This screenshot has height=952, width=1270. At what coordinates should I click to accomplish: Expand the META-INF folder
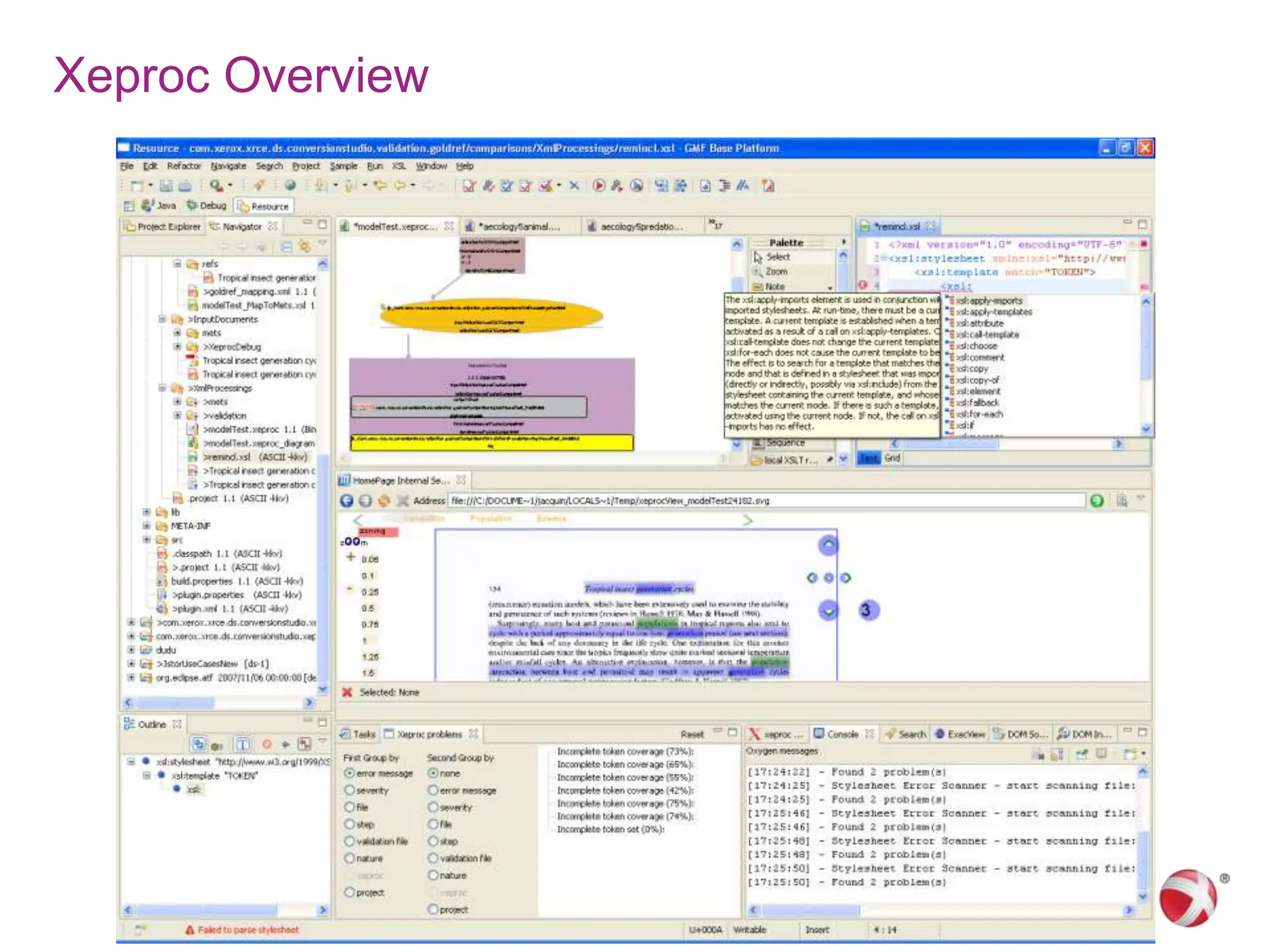click(x=146, y=526)
